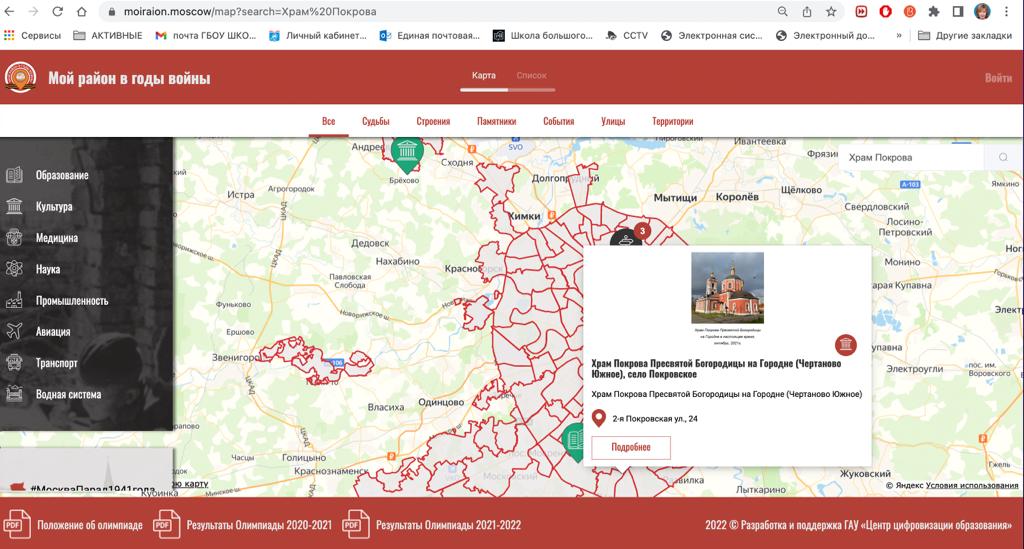The image size is (1024, 549).
Task: Open Chrome three-dot menu
Action: [x=1006, y=12]
